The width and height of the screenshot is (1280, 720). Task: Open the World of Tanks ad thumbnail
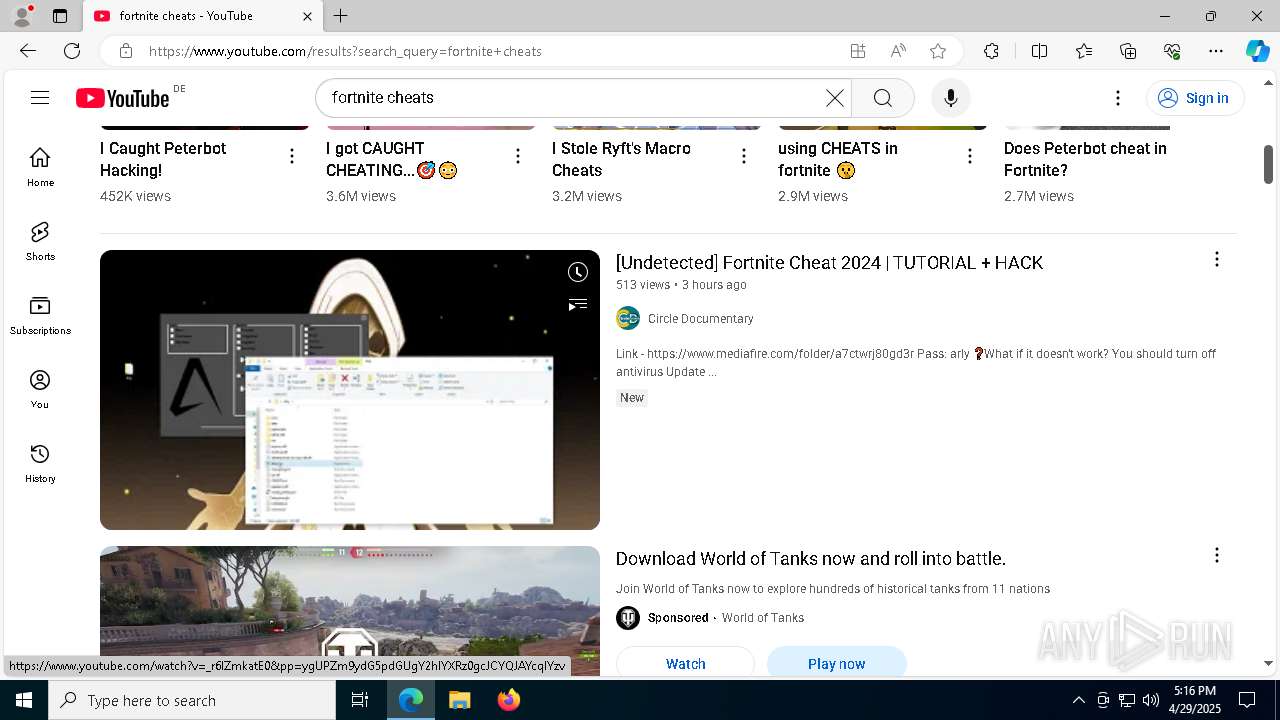pos(350,611)
